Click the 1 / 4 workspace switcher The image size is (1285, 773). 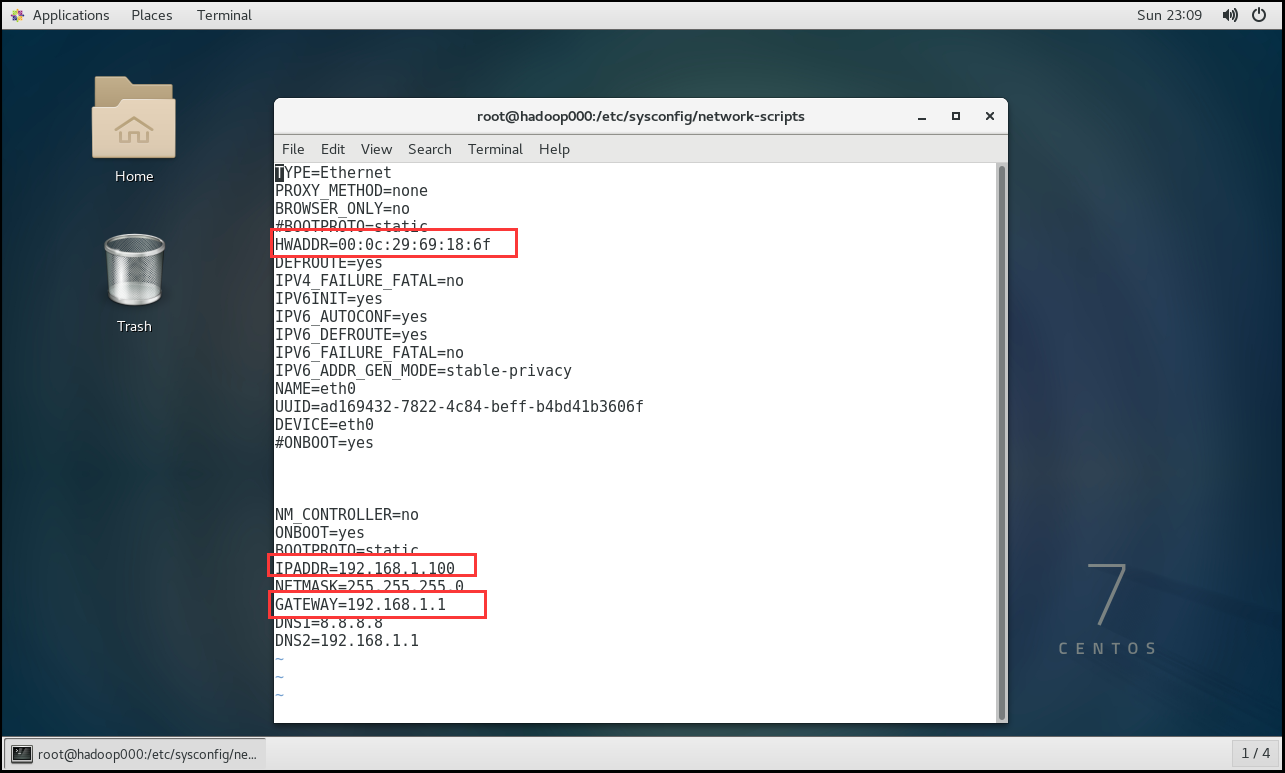tap(1256, 753)
